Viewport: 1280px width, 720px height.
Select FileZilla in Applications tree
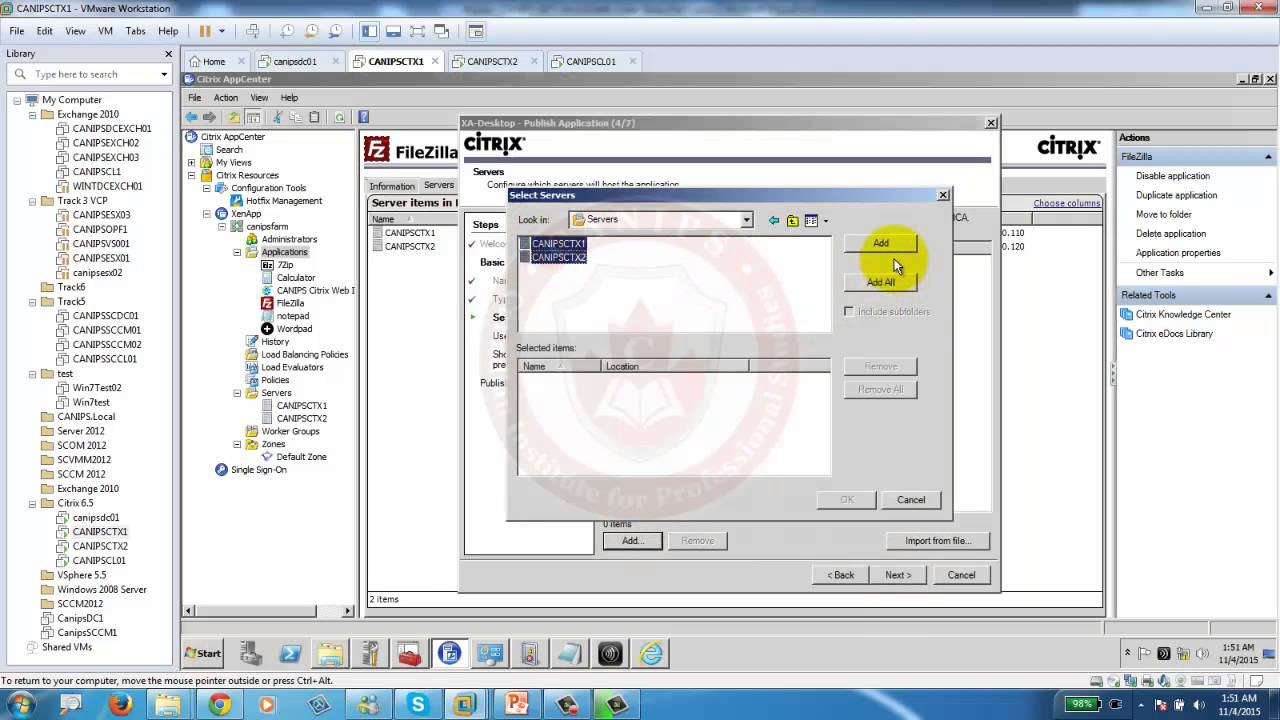point(290,303)
